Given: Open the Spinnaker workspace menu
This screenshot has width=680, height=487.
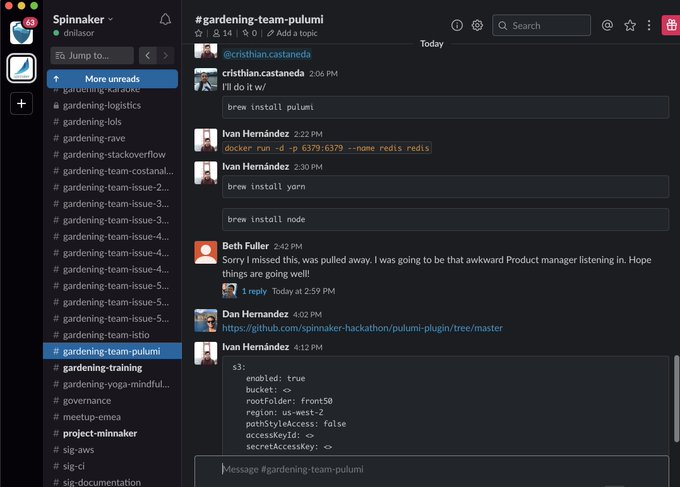Looking at the screenshot, I should coord(83,20).
